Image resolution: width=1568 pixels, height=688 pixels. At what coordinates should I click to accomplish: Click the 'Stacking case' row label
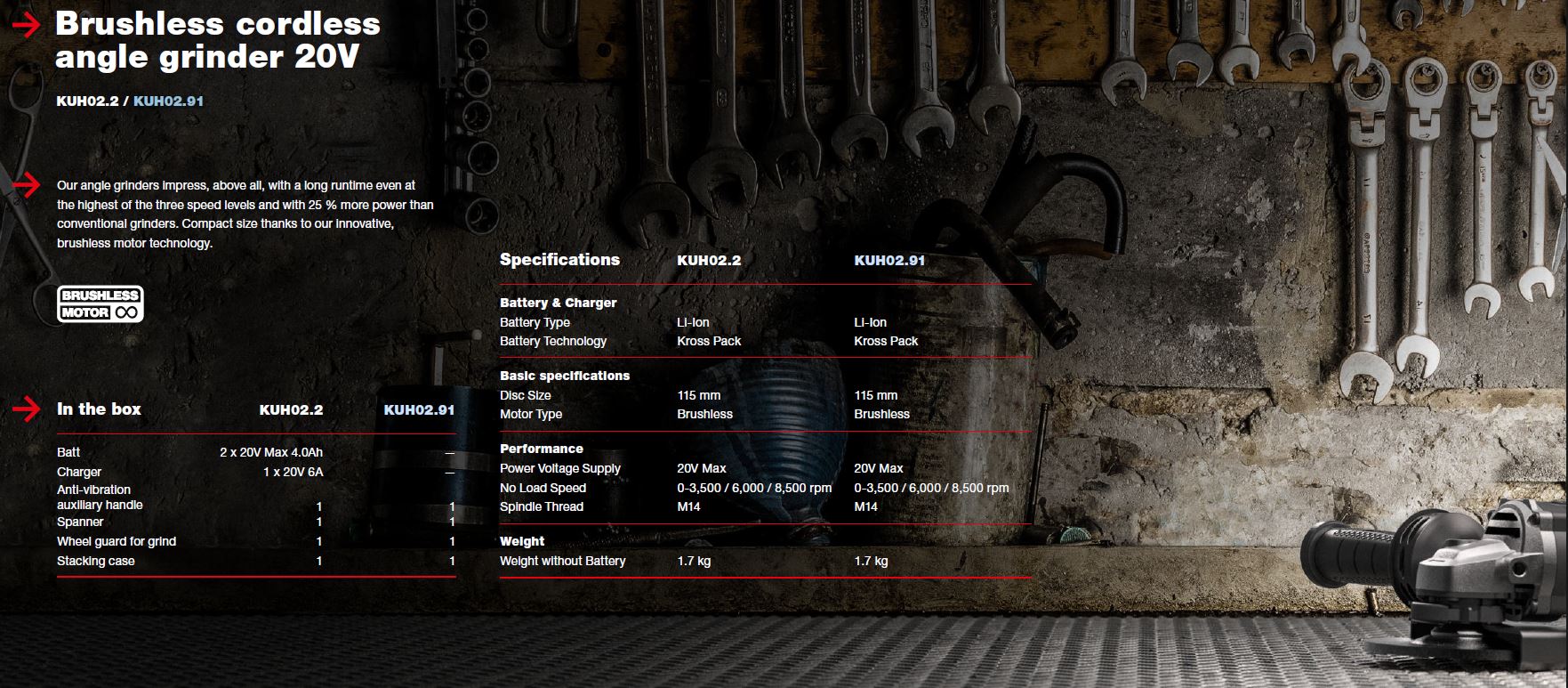pyautogui.click(x=96, y=561)
